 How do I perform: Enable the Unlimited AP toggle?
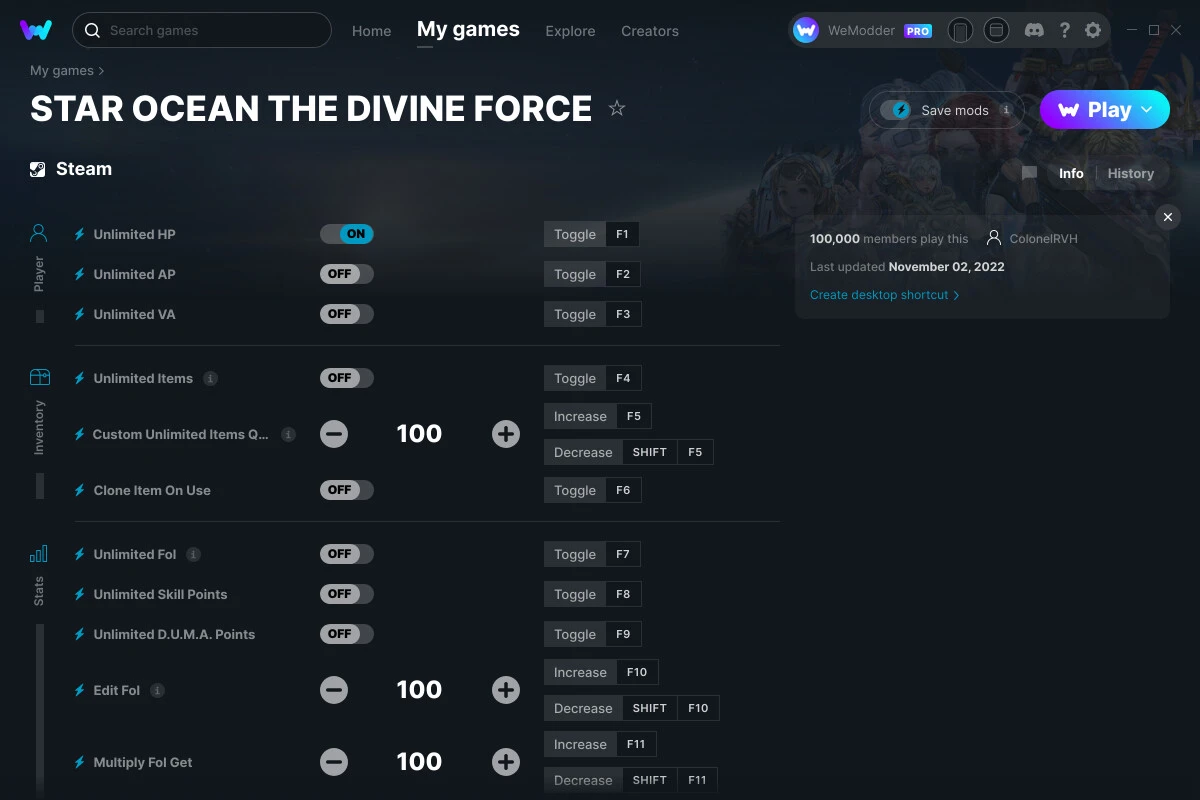tap(346, 273)
